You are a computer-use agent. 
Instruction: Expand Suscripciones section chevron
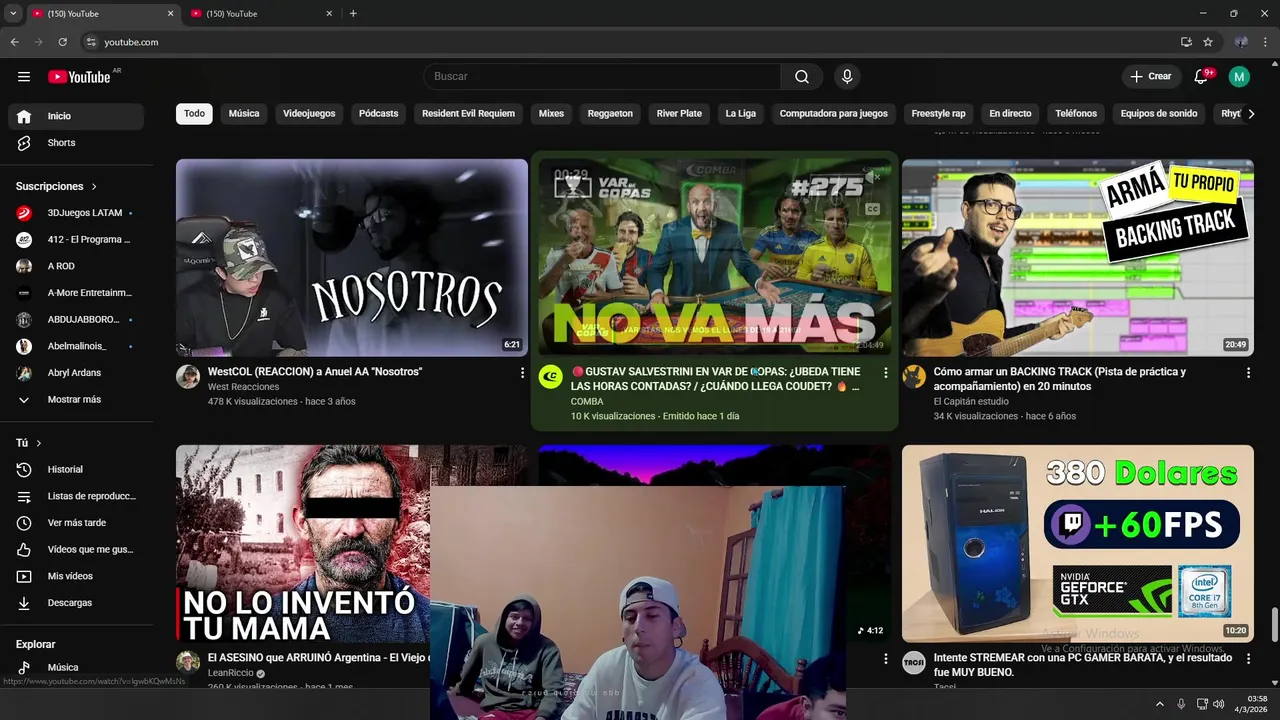click(x=95, y=187)
